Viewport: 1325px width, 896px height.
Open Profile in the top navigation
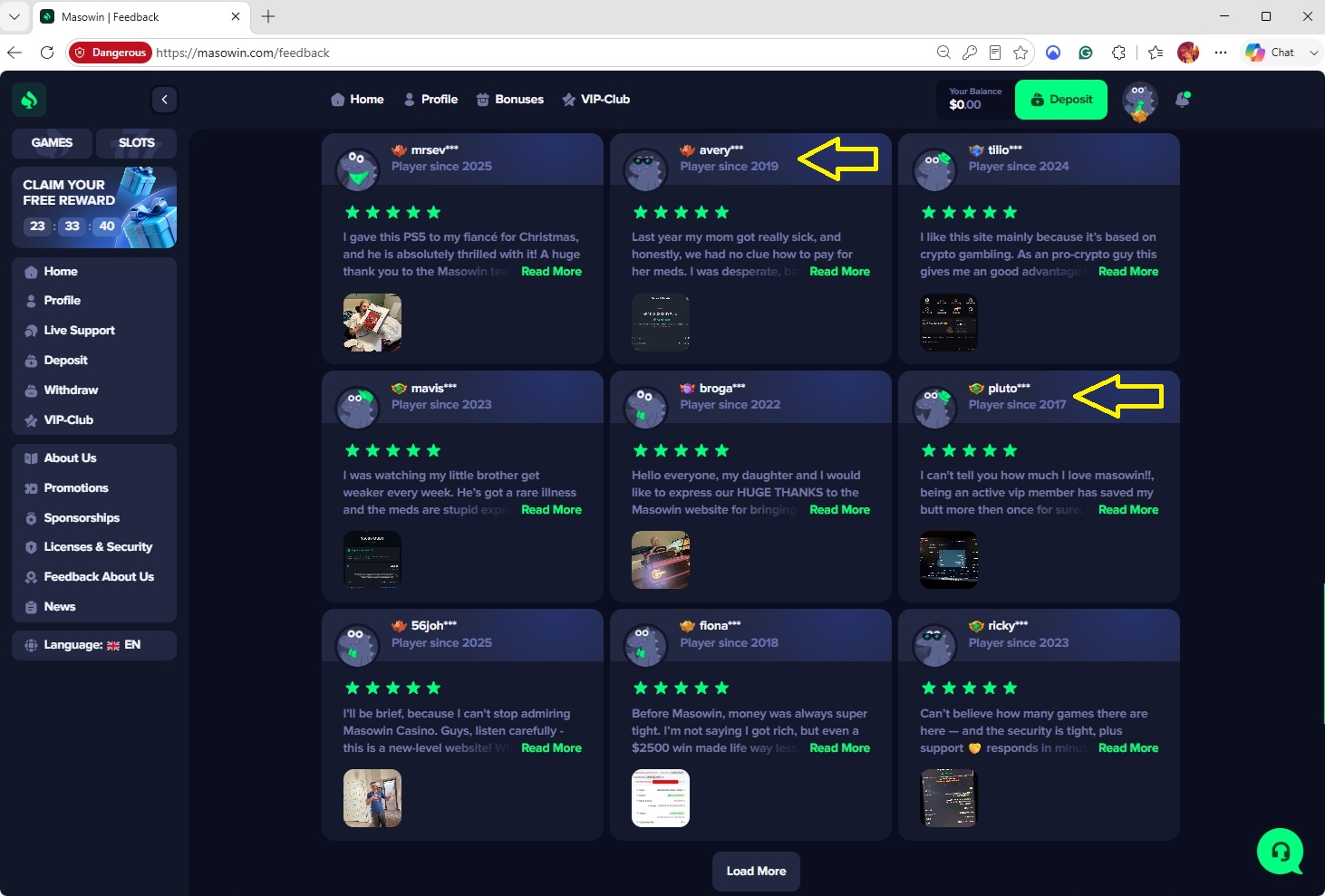430,100
